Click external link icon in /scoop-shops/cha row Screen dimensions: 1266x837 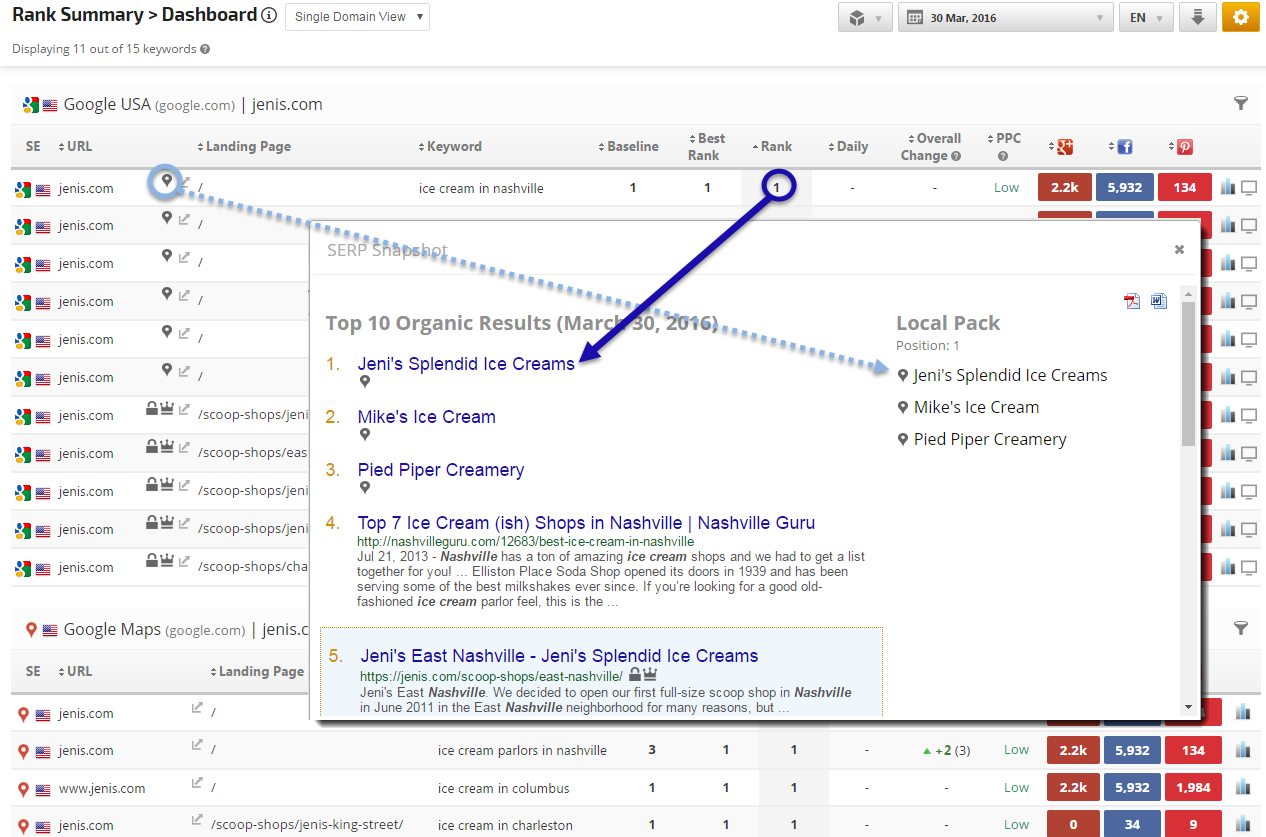pyautogui.click(x=184, y=561)
